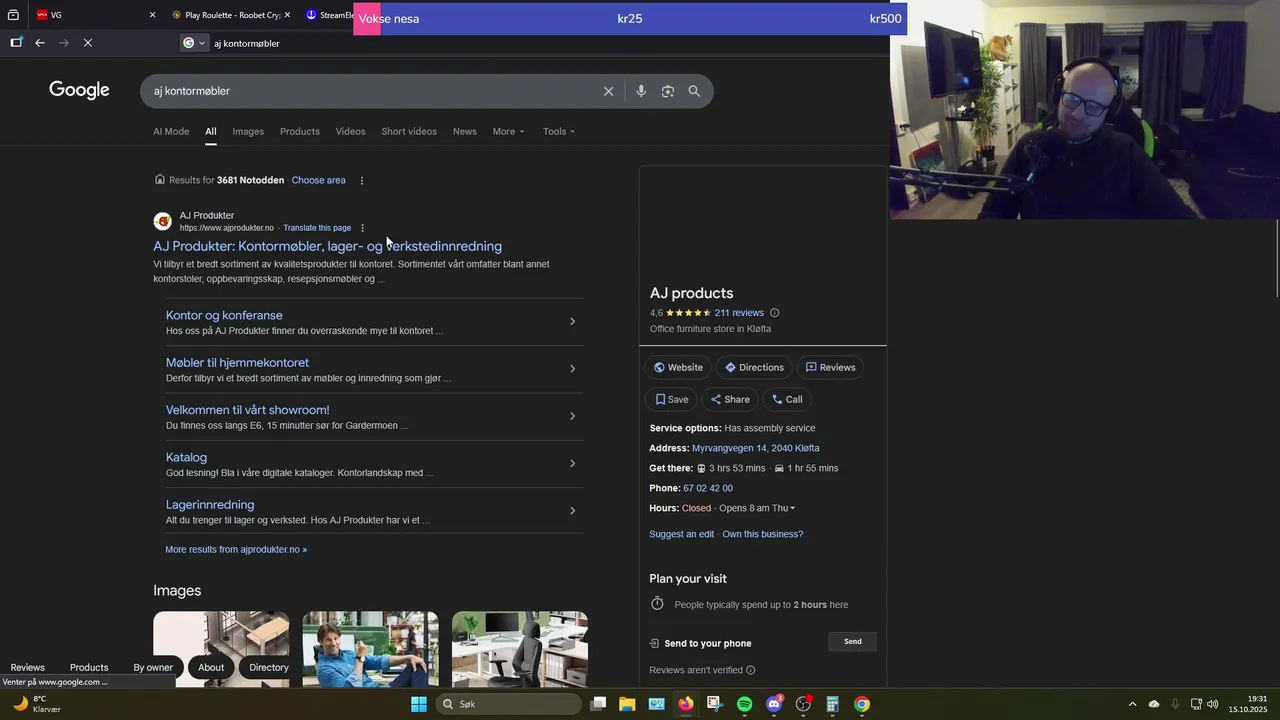Open Snipping Tool from taskbar

pos(714,704)
